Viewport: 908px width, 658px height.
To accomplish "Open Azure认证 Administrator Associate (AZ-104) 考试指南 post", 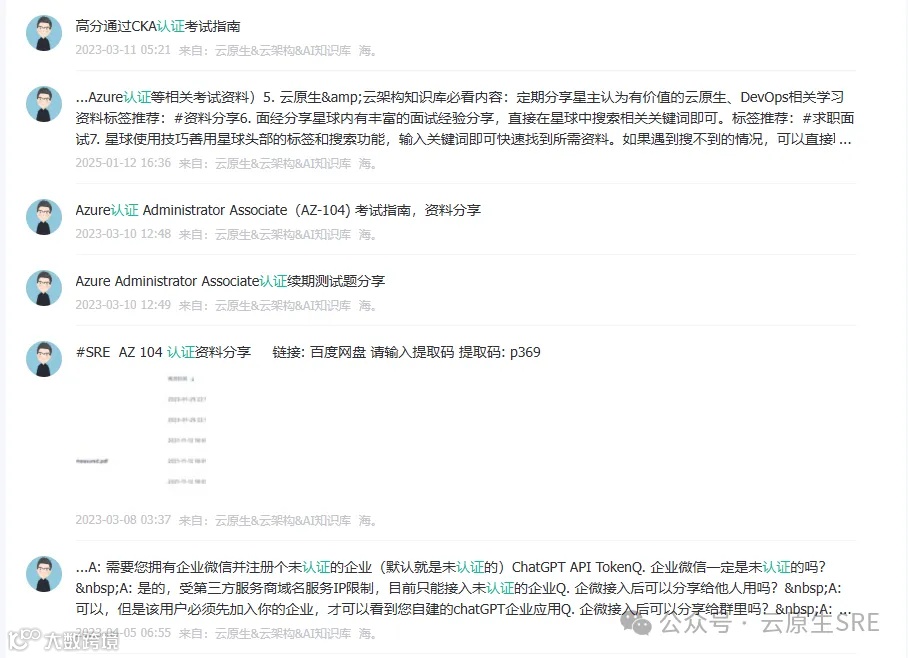I will [278, 210].
